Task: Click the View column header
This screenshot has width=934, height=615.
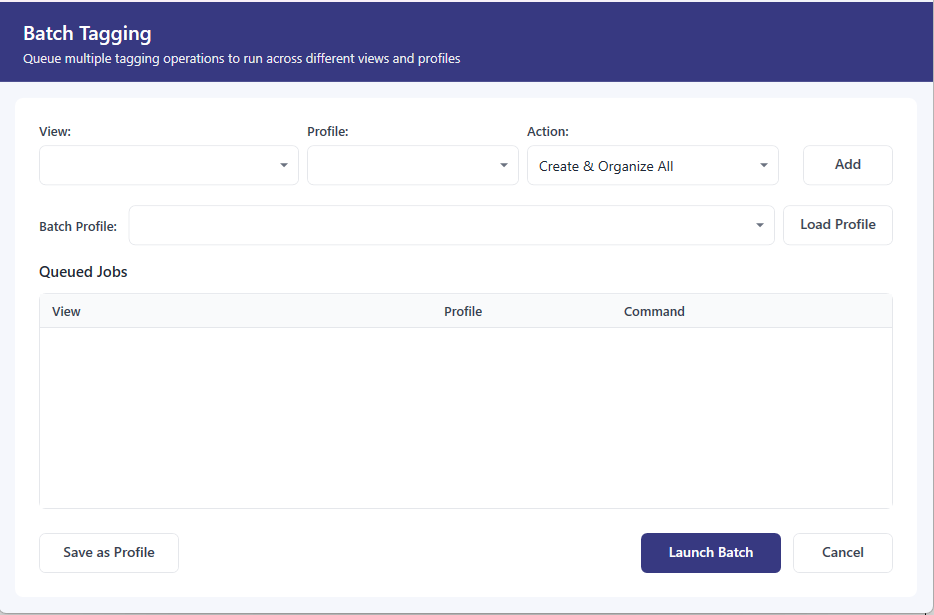Action: pyautogui.click(x=66, y=311)
